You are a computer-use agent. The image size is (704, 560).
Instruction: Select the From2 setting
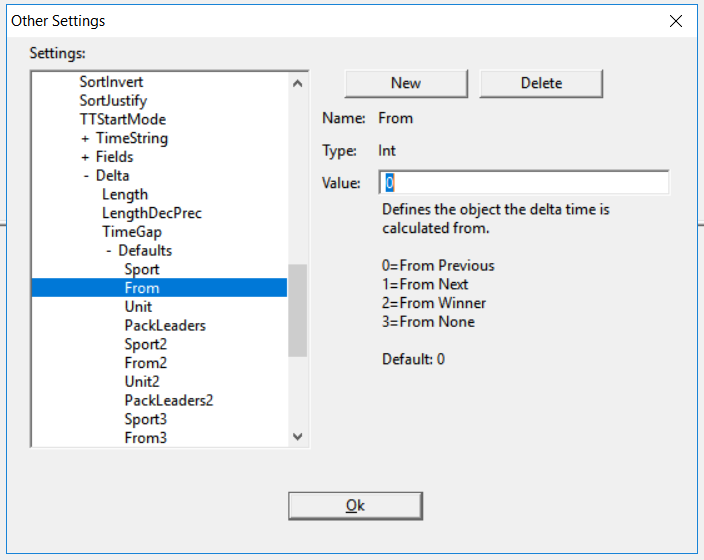145,363
